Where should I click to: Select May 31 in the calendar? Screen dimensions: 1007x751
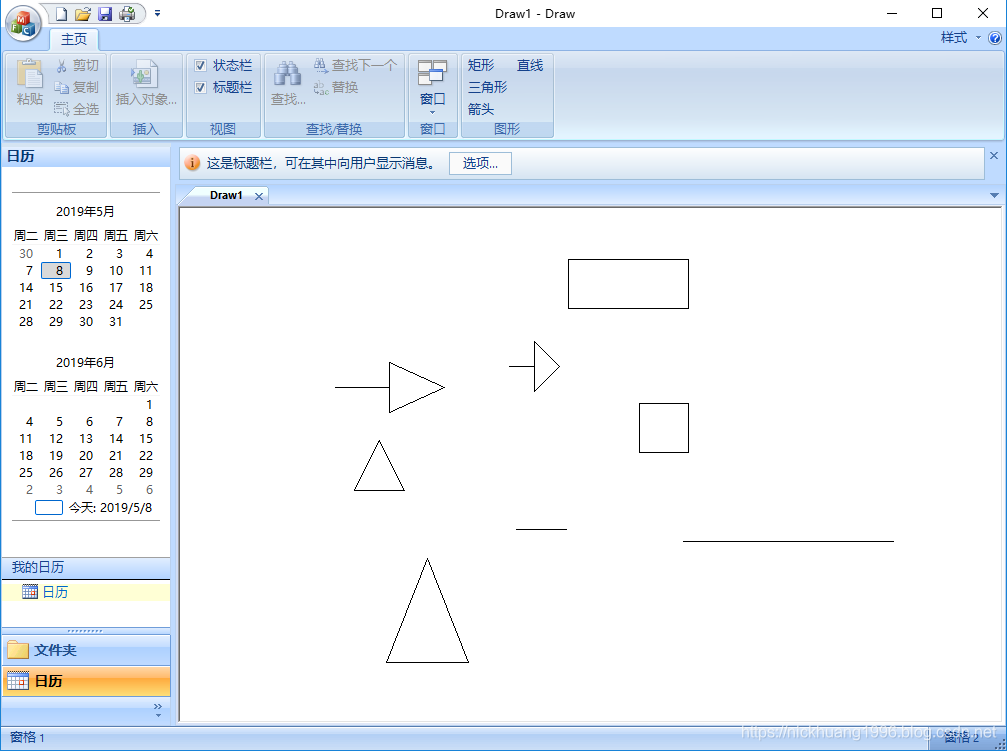[x=116, y=322]
